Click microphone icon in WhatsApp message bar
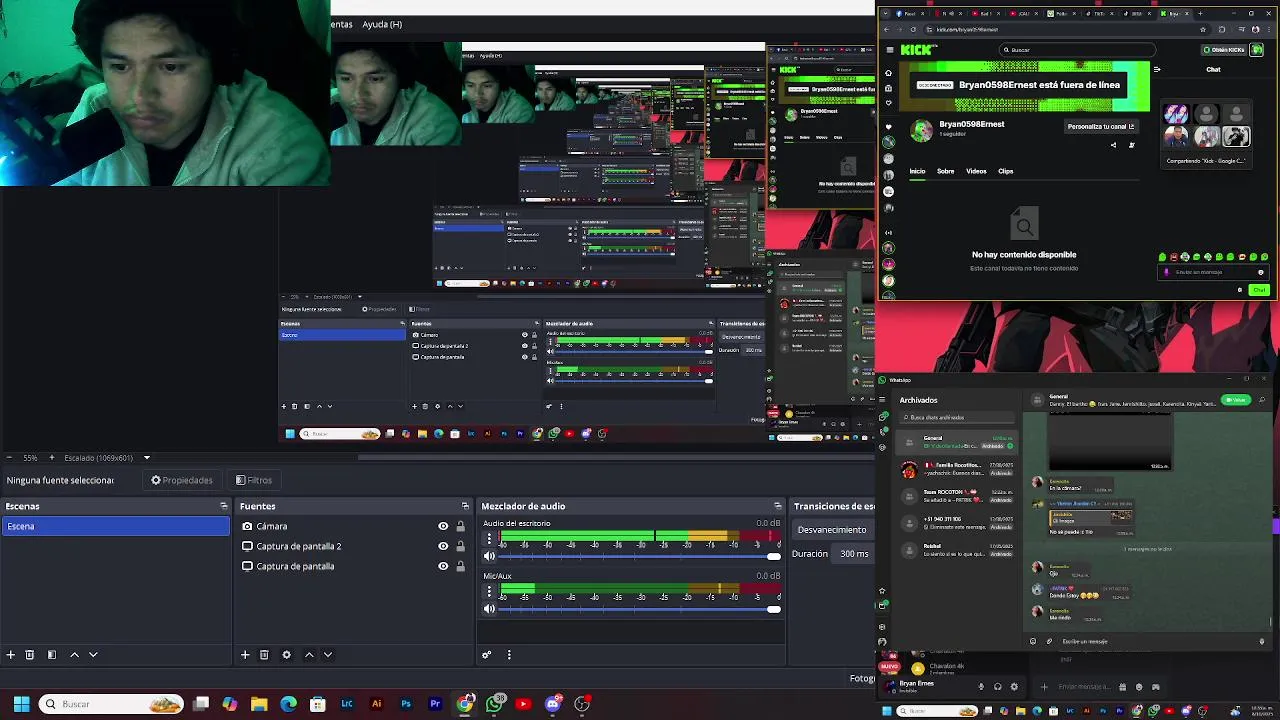1280x720 pixels. [1262, 641]
